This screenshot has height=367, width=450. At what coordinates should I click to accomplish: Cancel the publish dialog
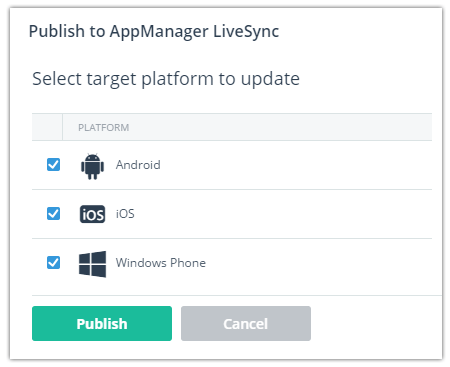point(246,324)
